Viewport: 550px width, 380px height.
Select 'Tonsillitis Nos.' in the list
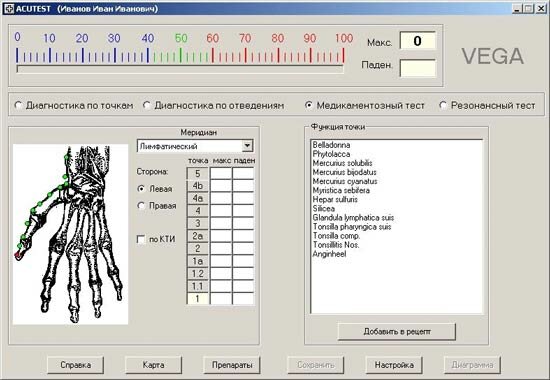click(336, 245)
